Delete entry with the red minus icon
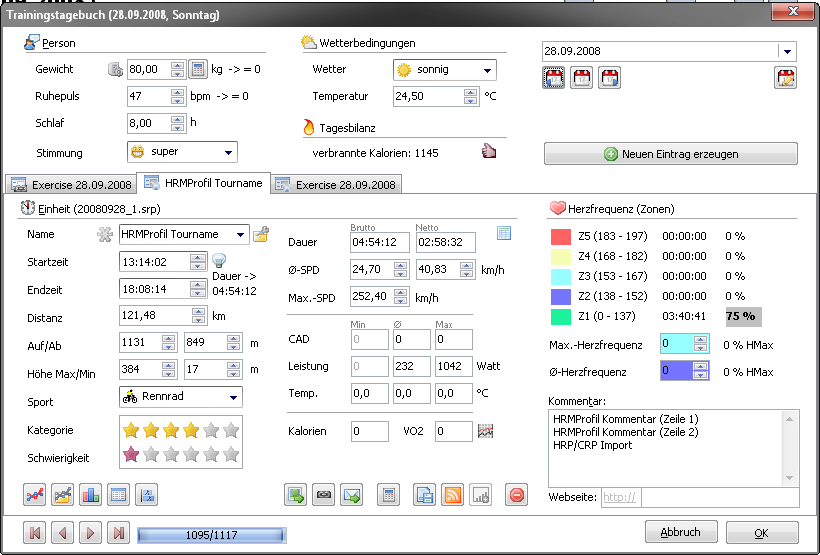 [517, 495]
